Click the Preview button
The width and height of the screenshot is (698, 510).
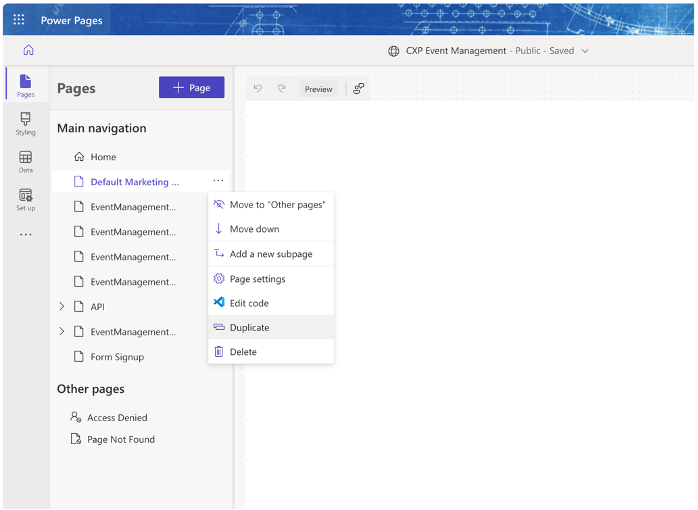point(318,89)
